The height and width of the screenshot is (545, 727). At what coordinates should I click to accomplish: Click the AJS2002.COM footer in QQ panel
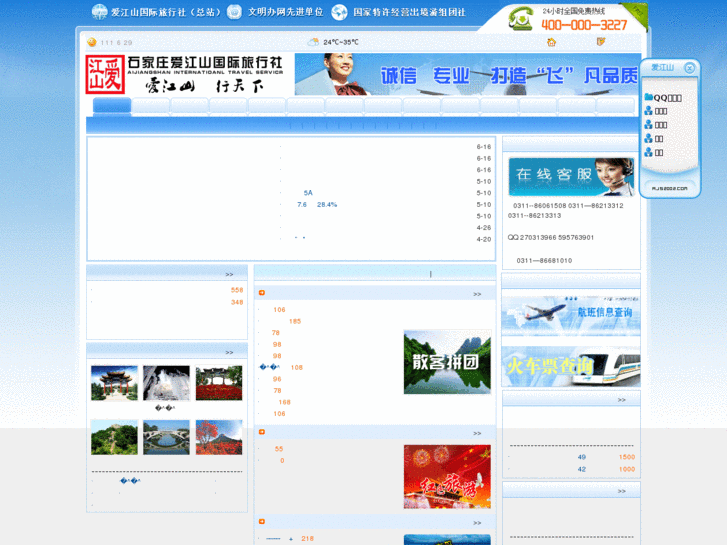coord(670,188)
